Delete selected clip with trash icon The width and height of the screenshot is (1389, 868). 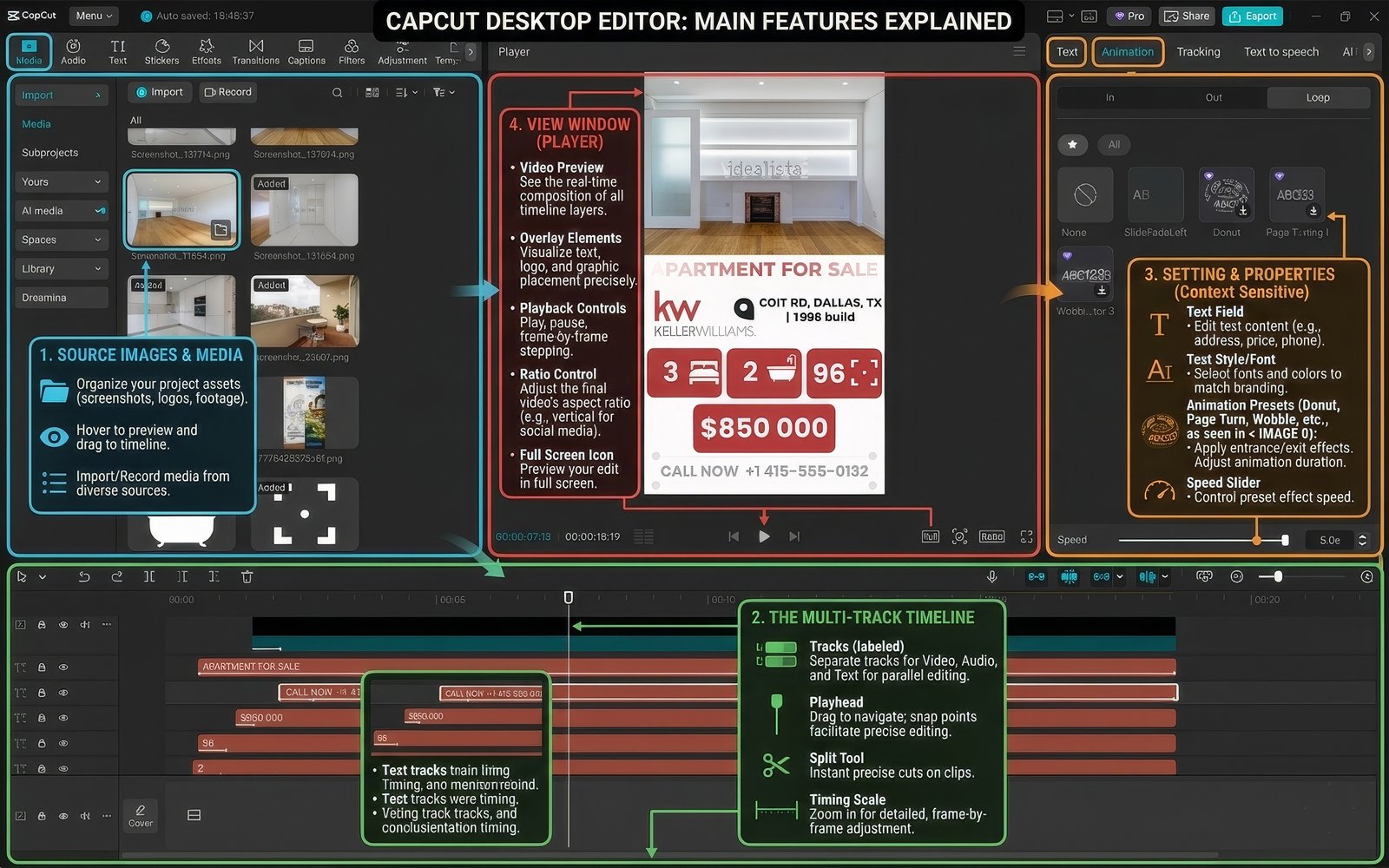(x=247, y=576)
